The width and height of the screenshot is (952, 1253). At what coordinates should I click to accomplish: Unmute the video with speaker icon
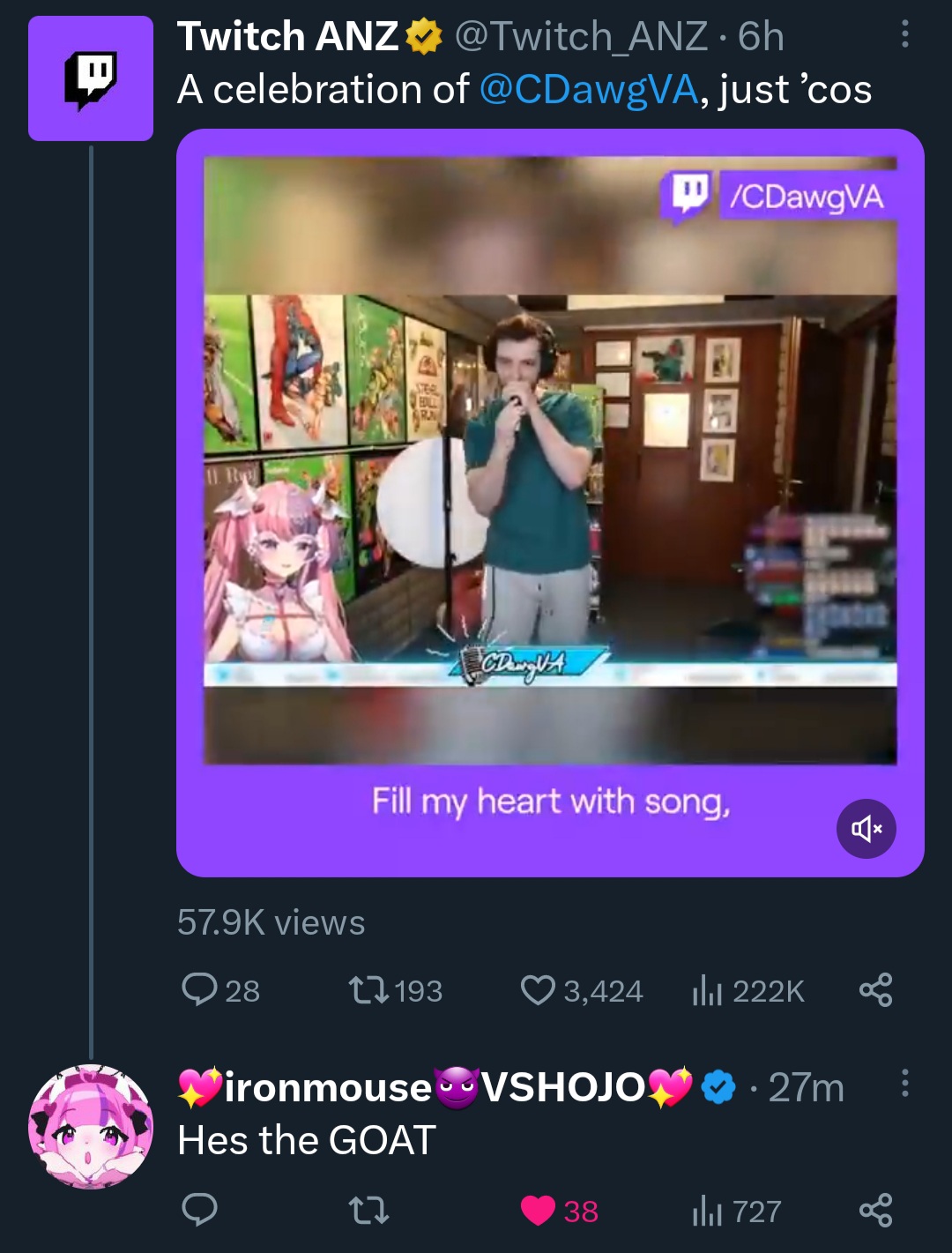tap(866, 829)
